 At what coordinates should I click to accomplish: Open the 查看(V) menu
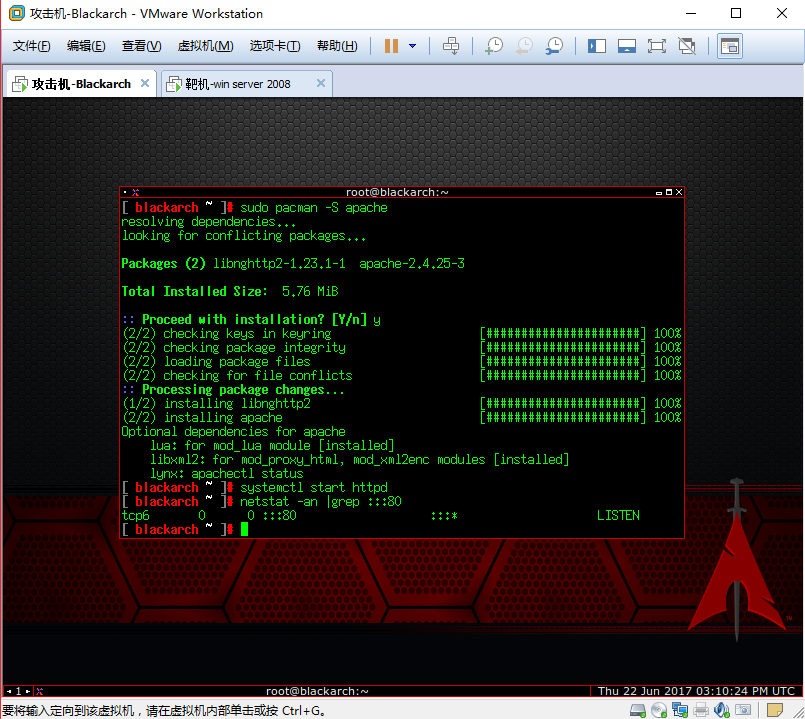(x=141, y=46)
